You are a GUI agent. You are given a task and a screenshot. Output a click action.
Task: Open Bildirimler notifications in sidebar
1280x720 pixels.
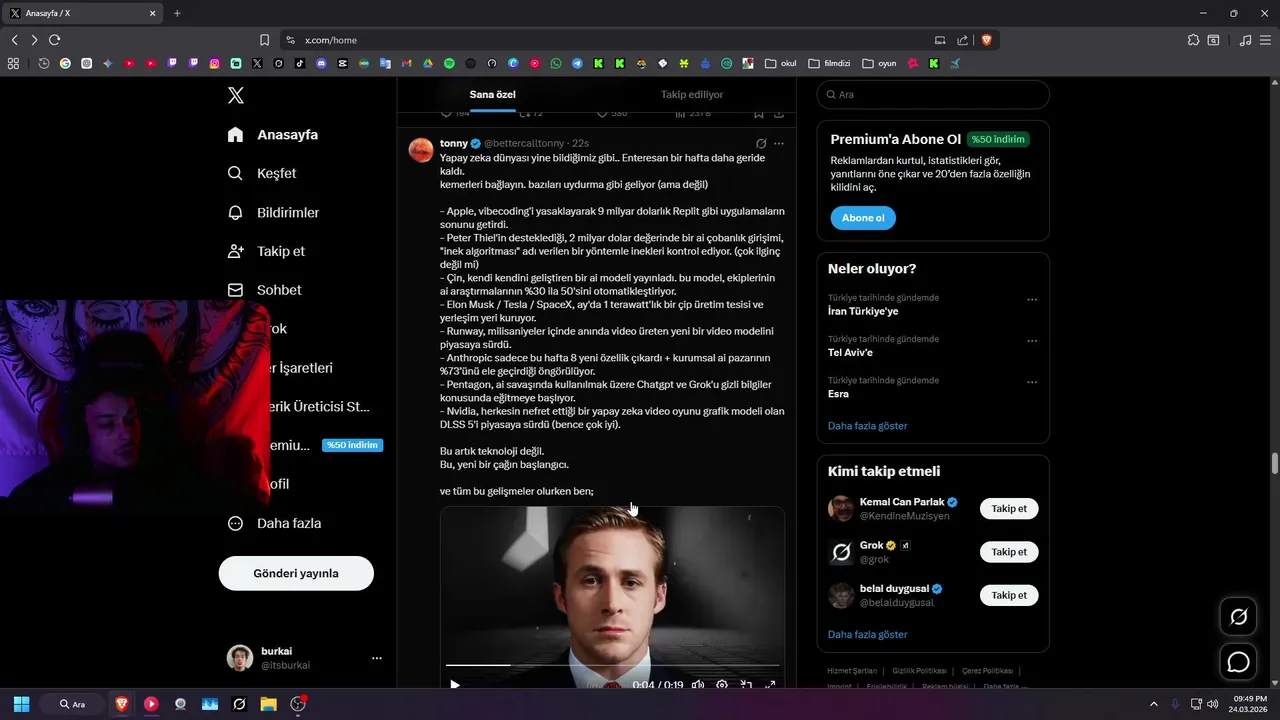coord(273,212)
